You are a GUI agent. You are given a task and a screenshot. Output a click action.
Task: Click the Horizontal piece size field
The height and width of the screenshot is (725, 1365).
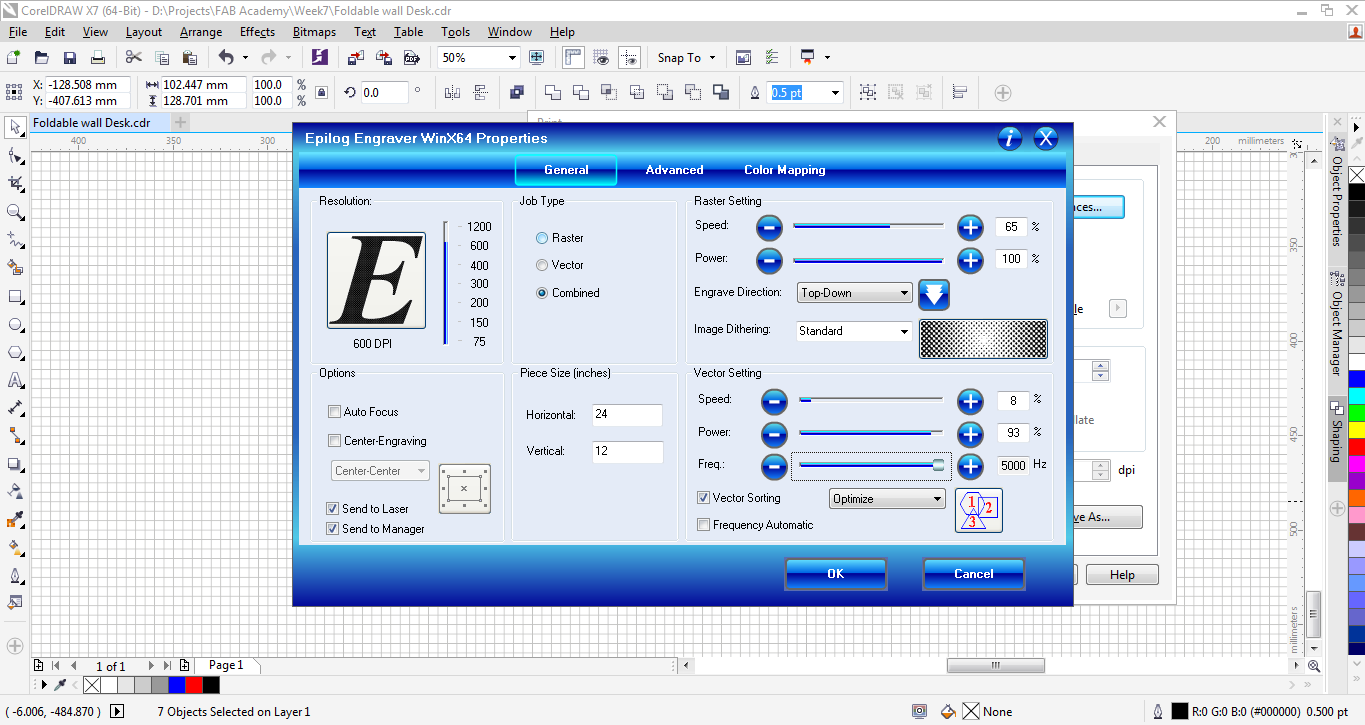[x=627, y=415]
